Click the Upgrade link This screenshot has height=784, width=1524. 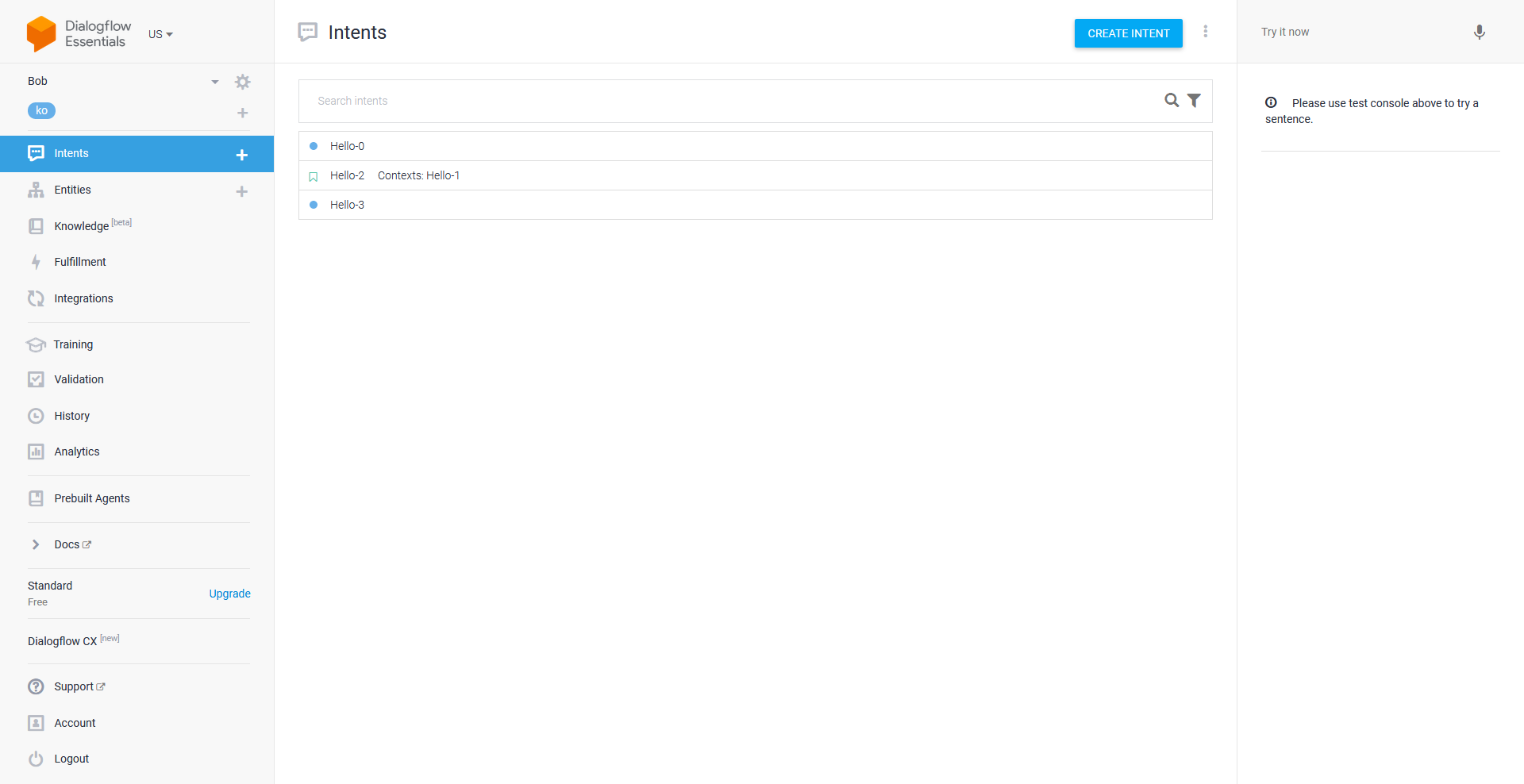tap(229, 594)
